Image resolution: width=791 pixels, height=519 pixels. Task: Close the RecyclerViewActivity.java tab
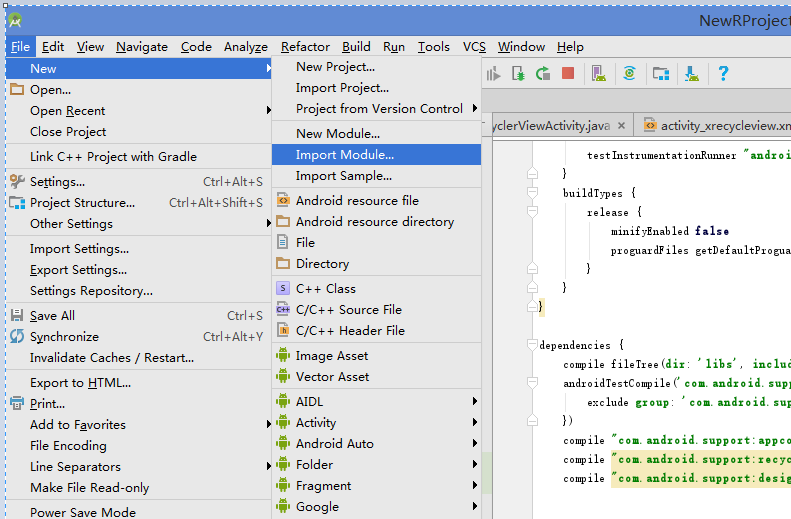[x=622, y=125]
